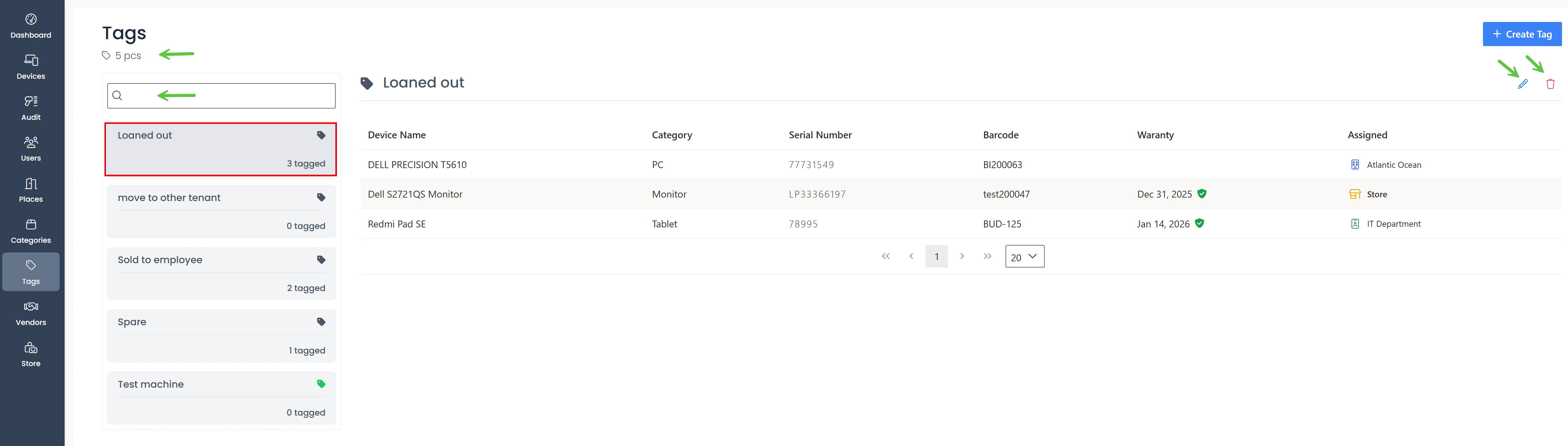Click the Assigned column header
The image size is (1568, 446).
coord(1367,135)
